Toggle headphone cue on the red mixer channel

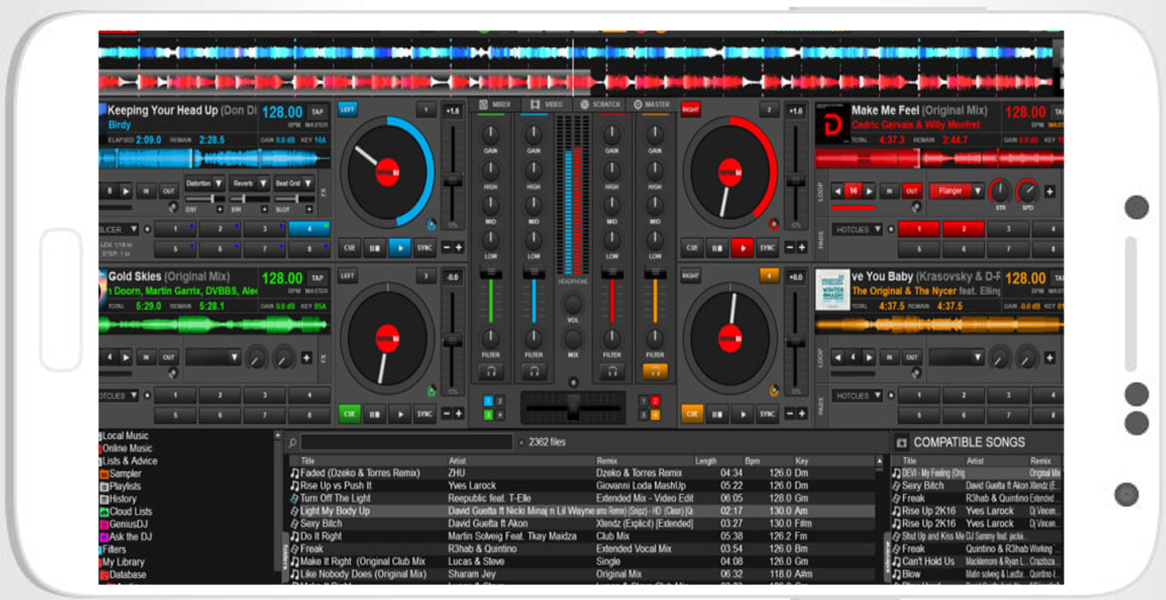[x=612, y=372]
